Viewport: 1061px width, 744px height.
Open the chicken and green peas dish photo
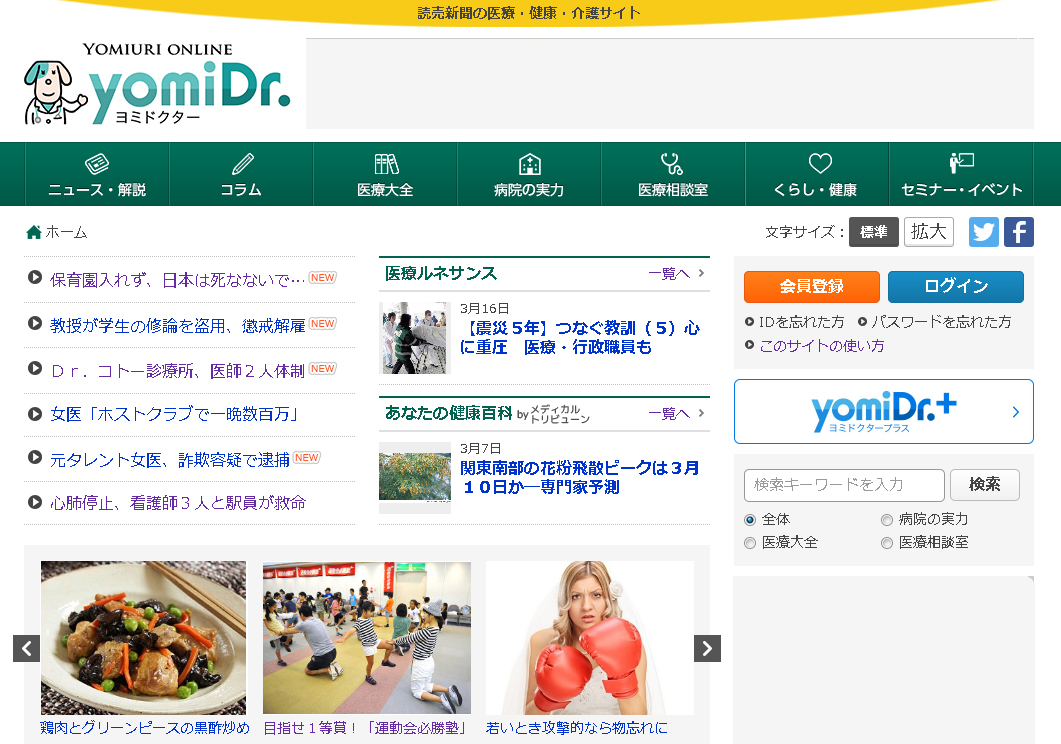[143, 637]
